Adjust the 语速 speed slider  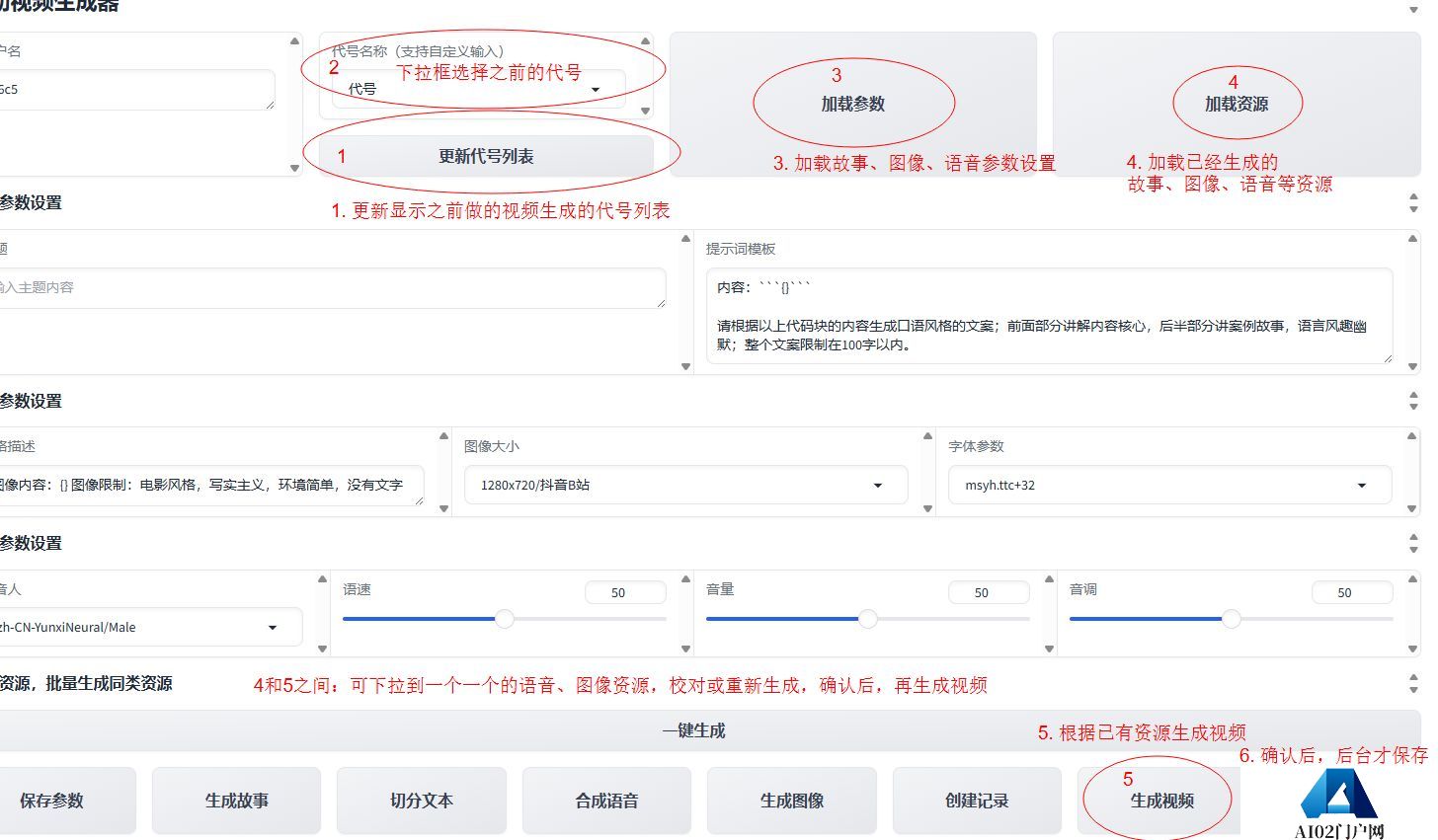click(x=505, y=619)
